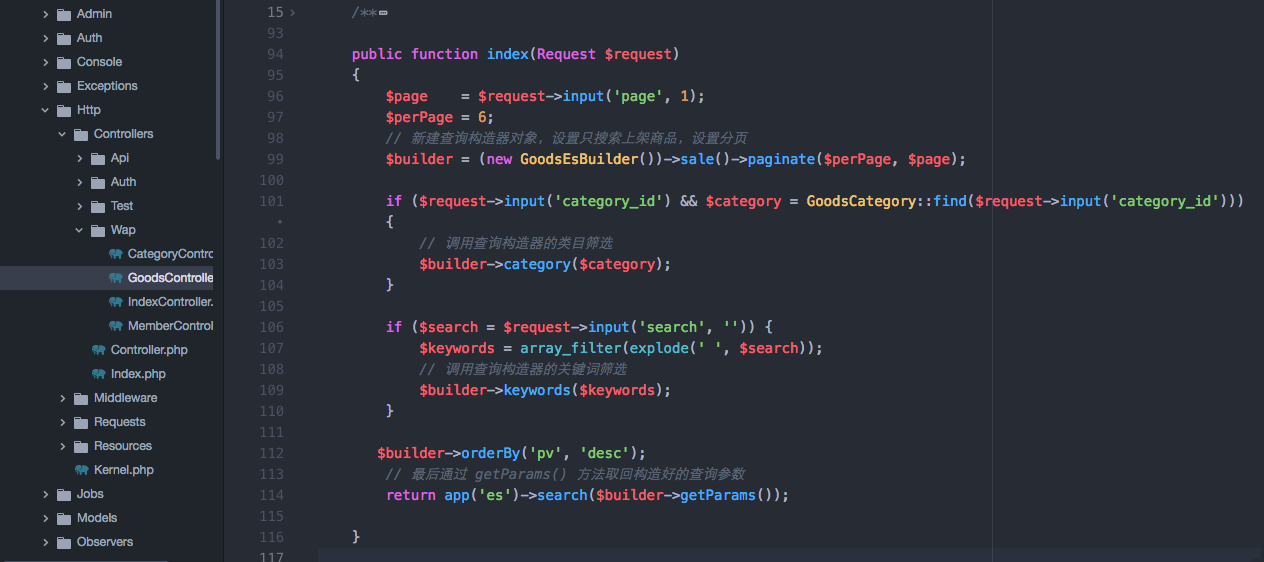This screenshot has width=1264, height=562.
Task: Select GoodsController file in tree
Action: pyautogui.click(x=170, y=278)
